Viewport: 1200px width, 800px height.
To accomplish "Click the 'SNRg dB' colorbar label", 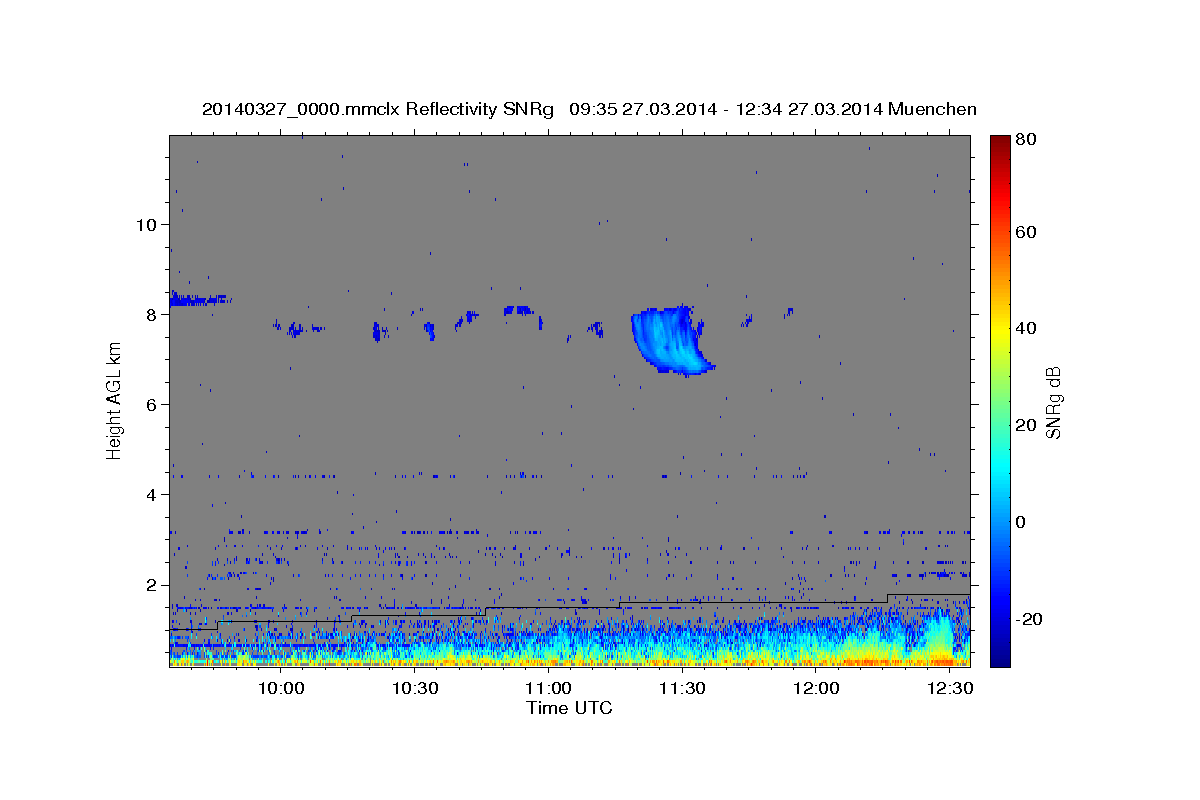I will pyautogui.click(x=1053, y=403).
